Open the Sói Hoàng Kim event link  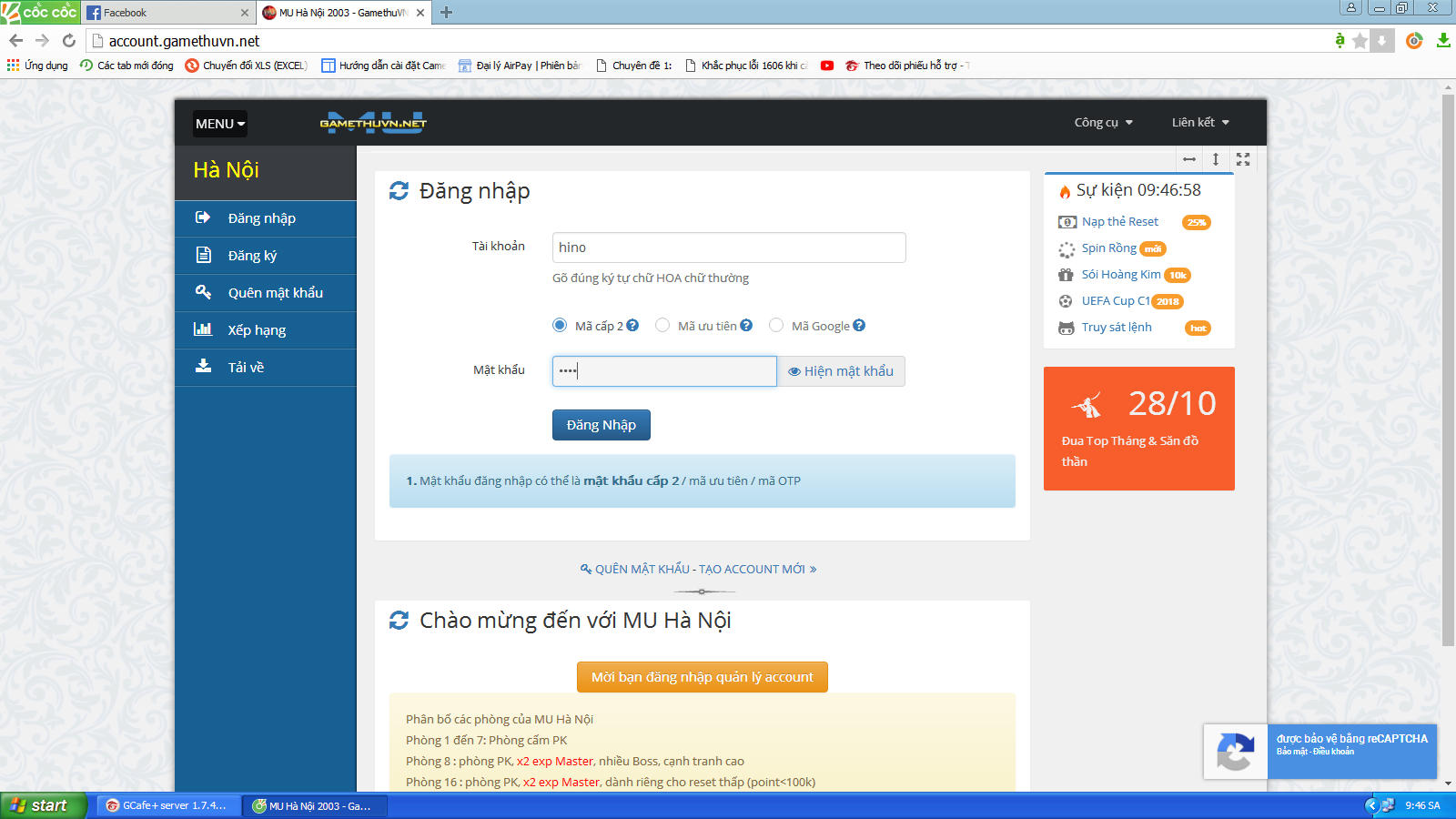pos(1121,275)
